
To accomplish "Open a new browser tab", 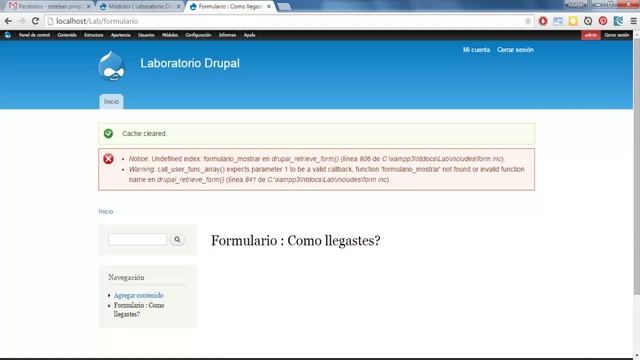I will click(284, 7).
